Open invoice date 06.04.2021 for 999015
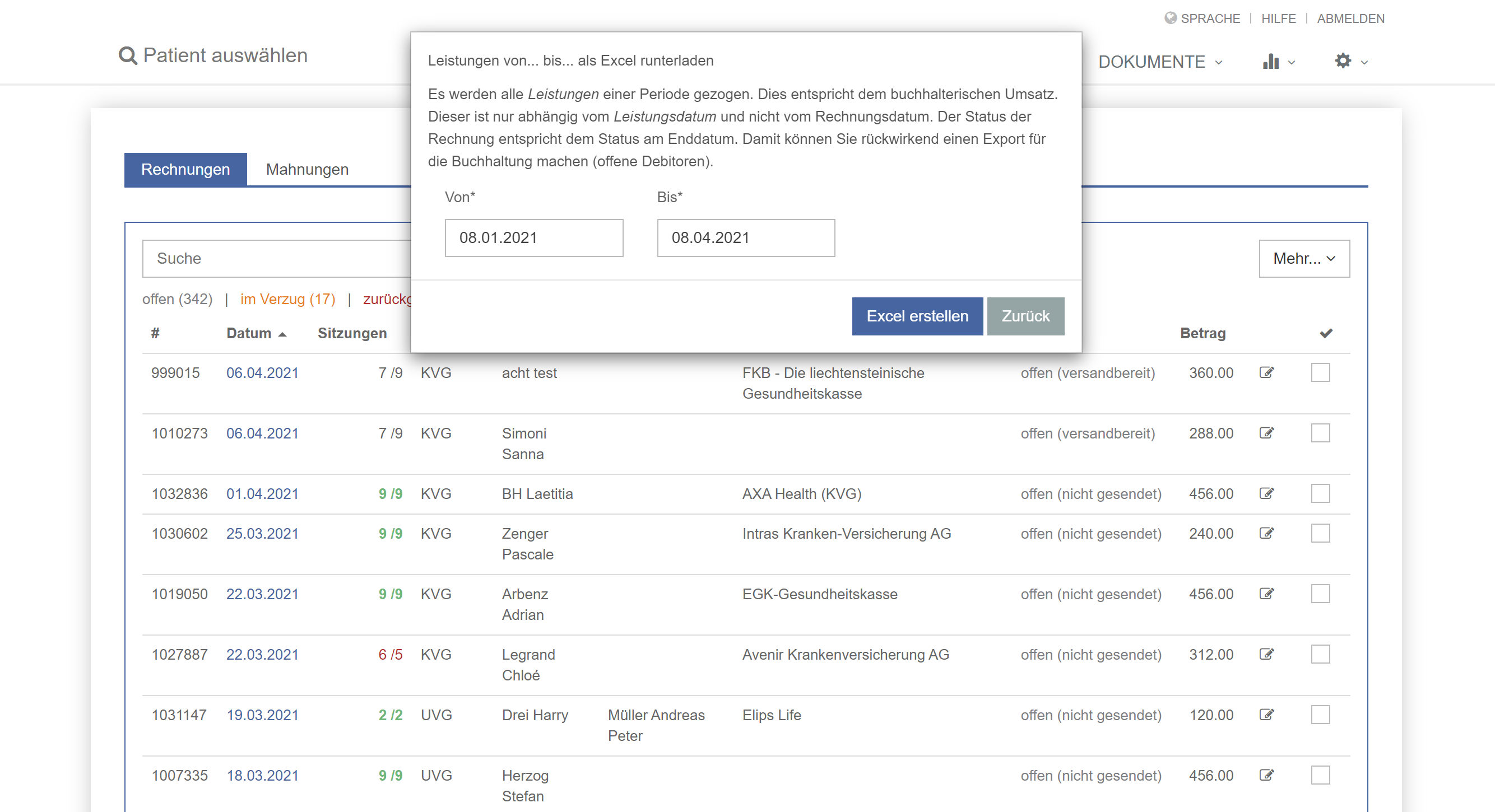The width and height of the screenshot is (1495, 812). (x=262, y=373)
